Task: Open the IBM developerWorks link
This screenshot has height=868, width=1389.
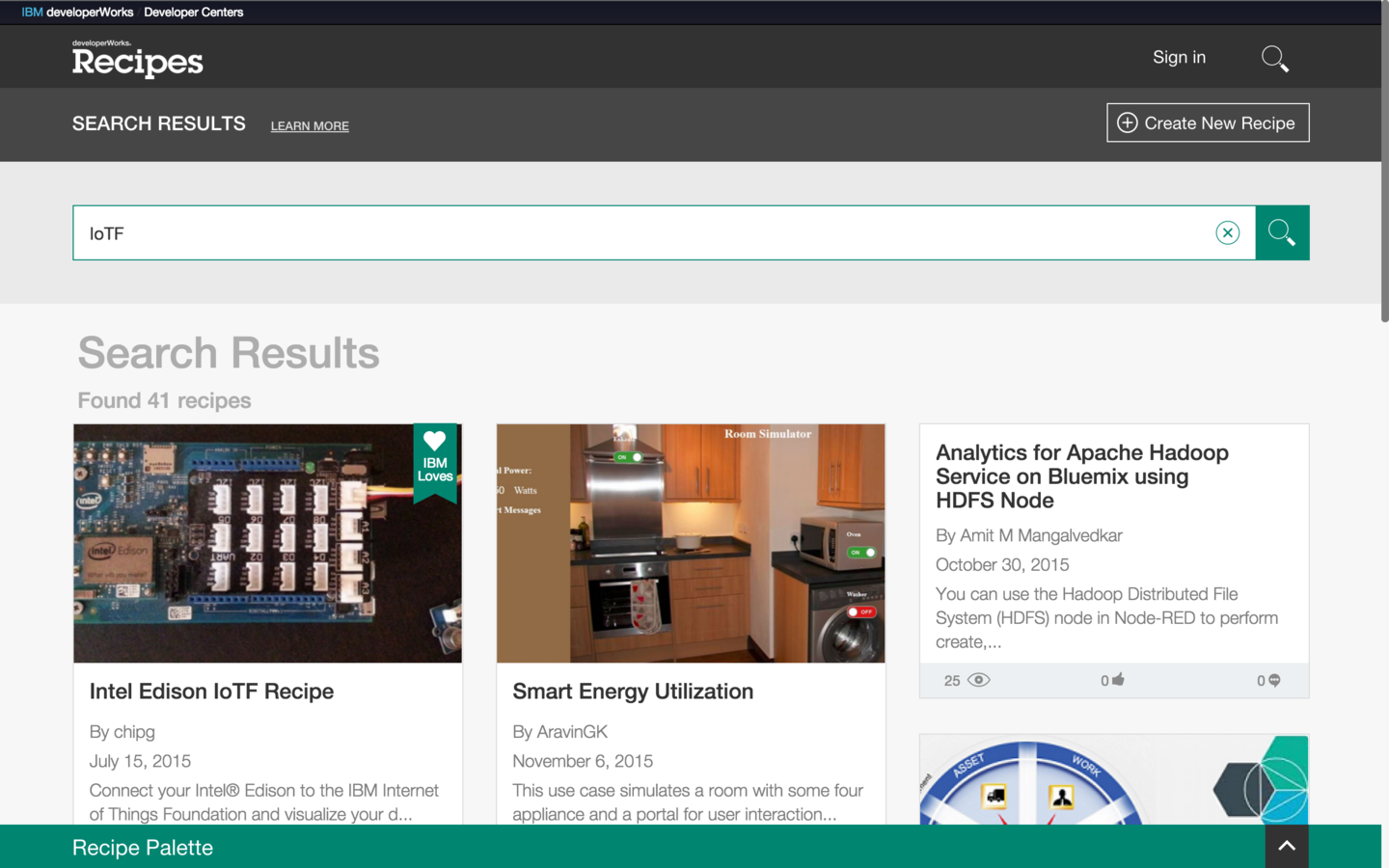Action: coord(77,13)
